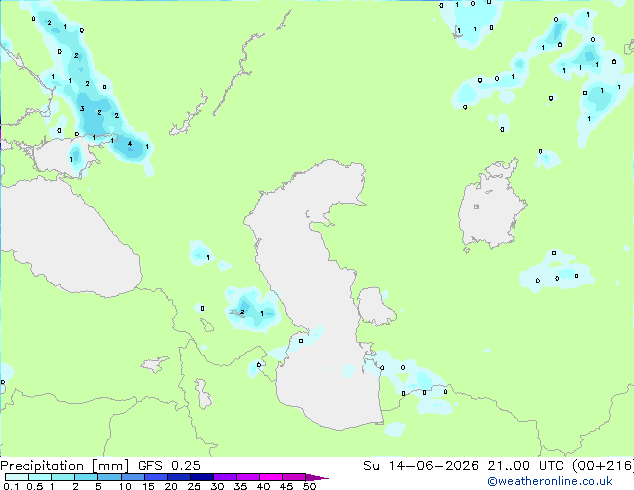634x490 pixels.
Task: Click the "(00+216)" forecast offset text
Action: pyautogui.click(x=603, y=466)
